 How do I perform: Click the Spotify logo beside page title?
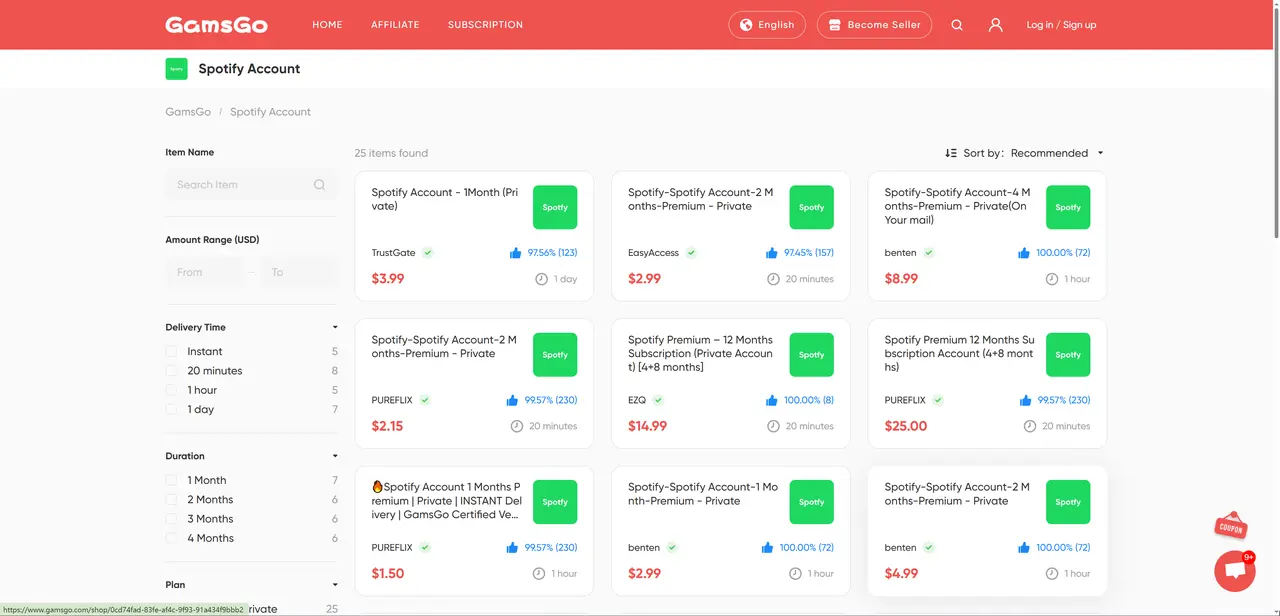pyautogui.click(x=176, y=69)
